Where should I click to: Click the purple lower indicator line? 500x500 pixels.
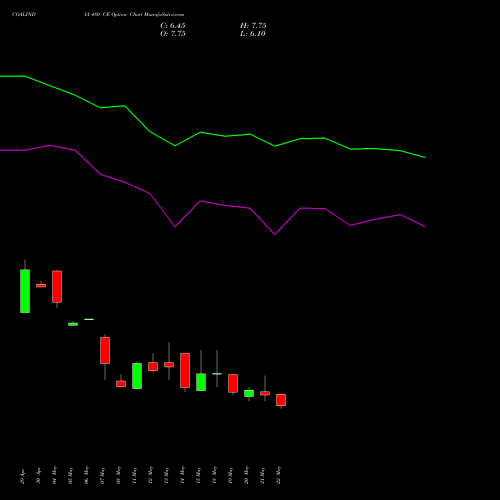pos(200,201)
